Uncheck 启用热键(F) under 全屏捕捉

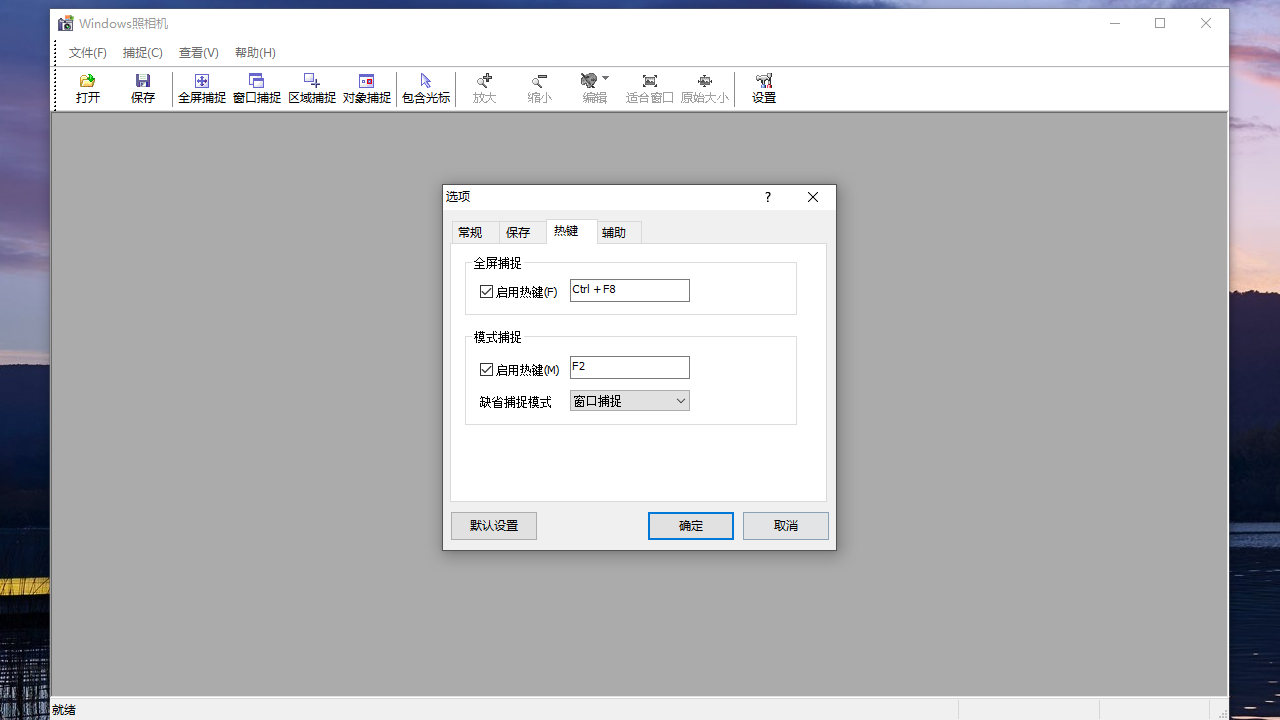[487, 290]
